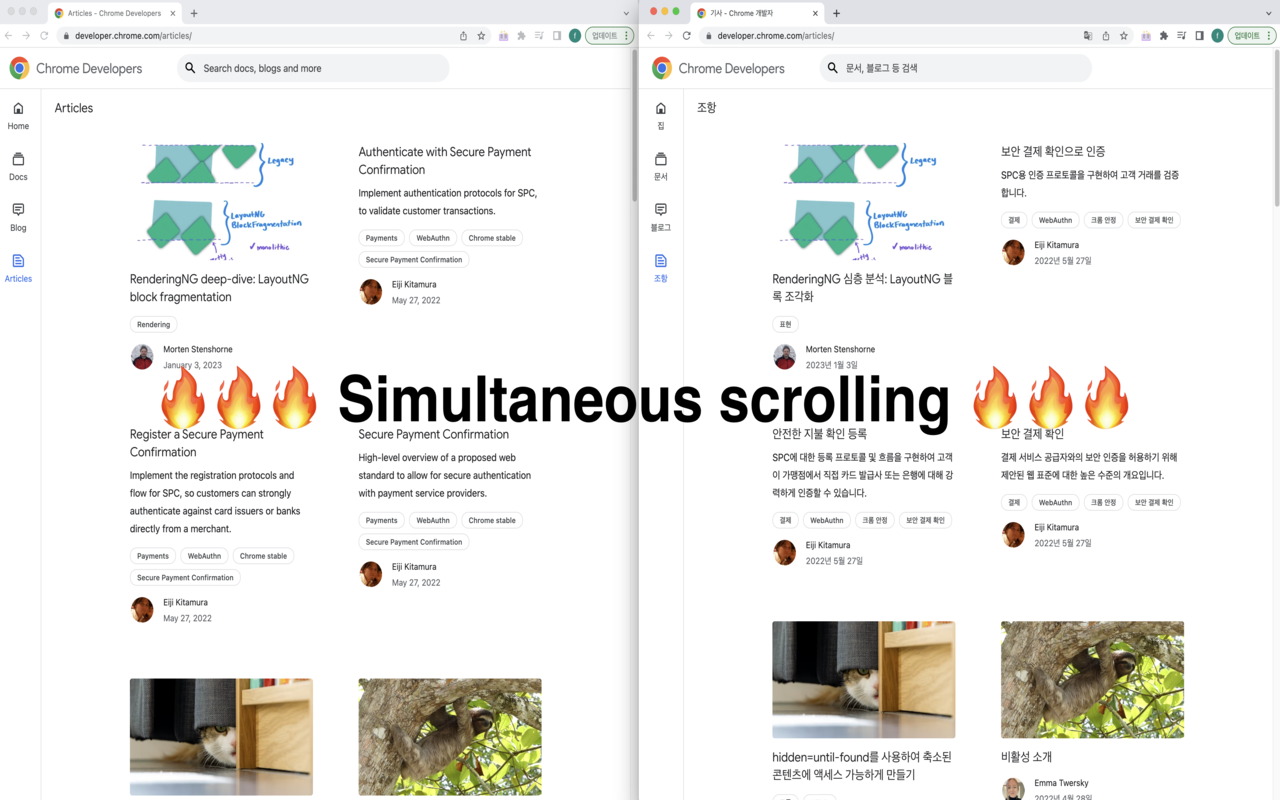Click the '문서, 블로그 등 검색' search field
This screenshot has height=800, width=1280.
pyautogui.click(x=956, y=68)
